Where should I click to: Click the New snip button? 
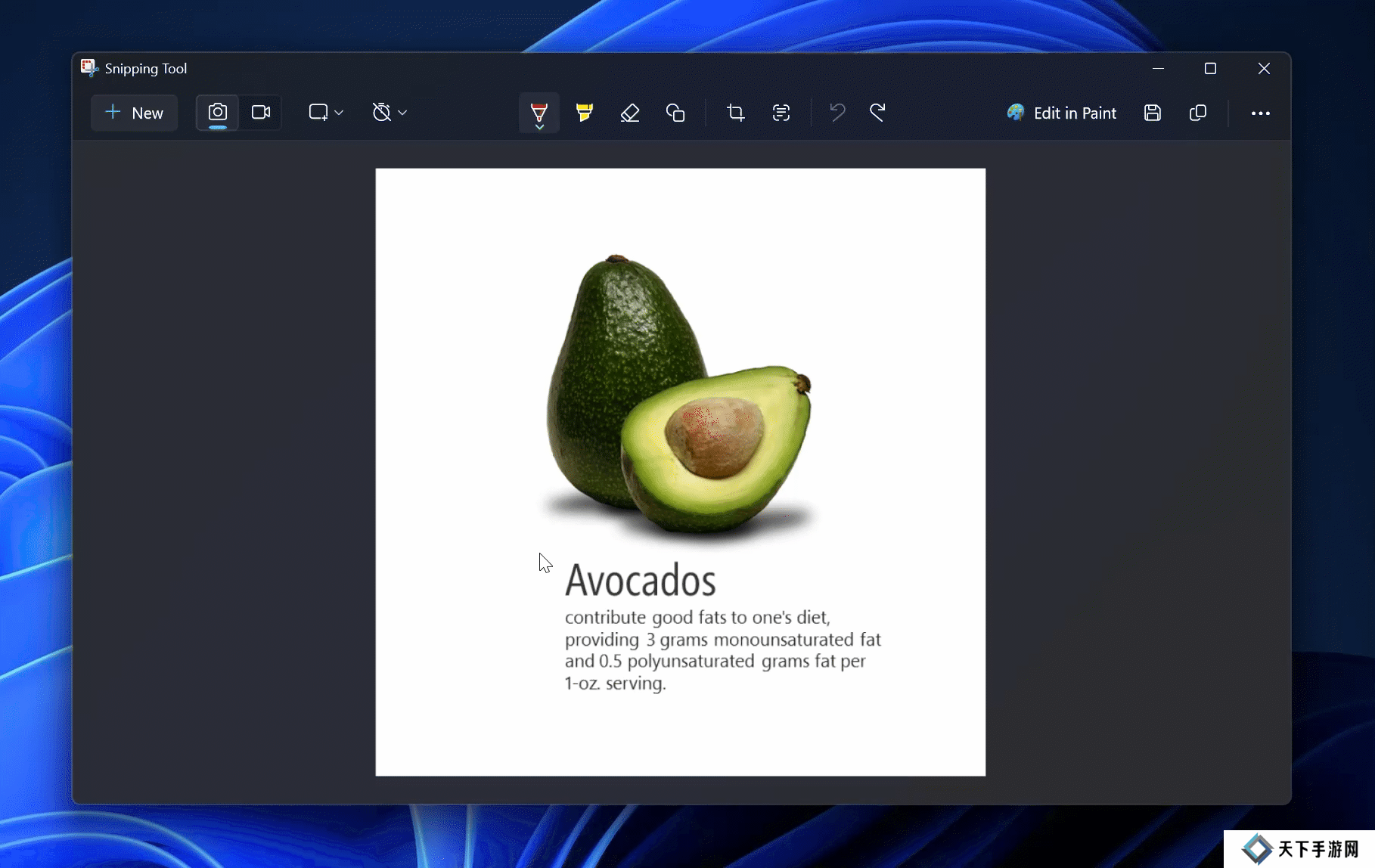pyautogui.click(x=135, y=113)
